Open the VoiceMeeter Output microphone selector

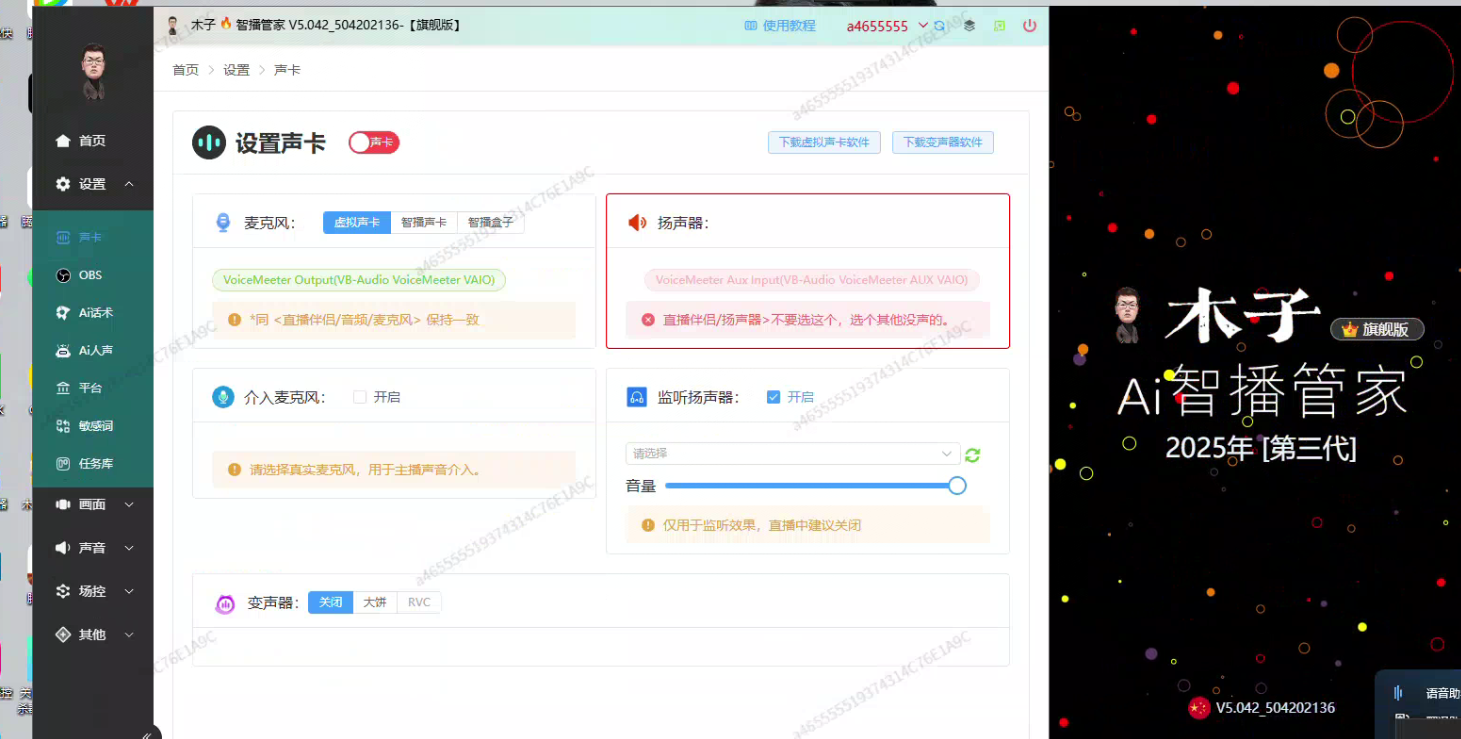pyautogui.click(x=359, y=280)
